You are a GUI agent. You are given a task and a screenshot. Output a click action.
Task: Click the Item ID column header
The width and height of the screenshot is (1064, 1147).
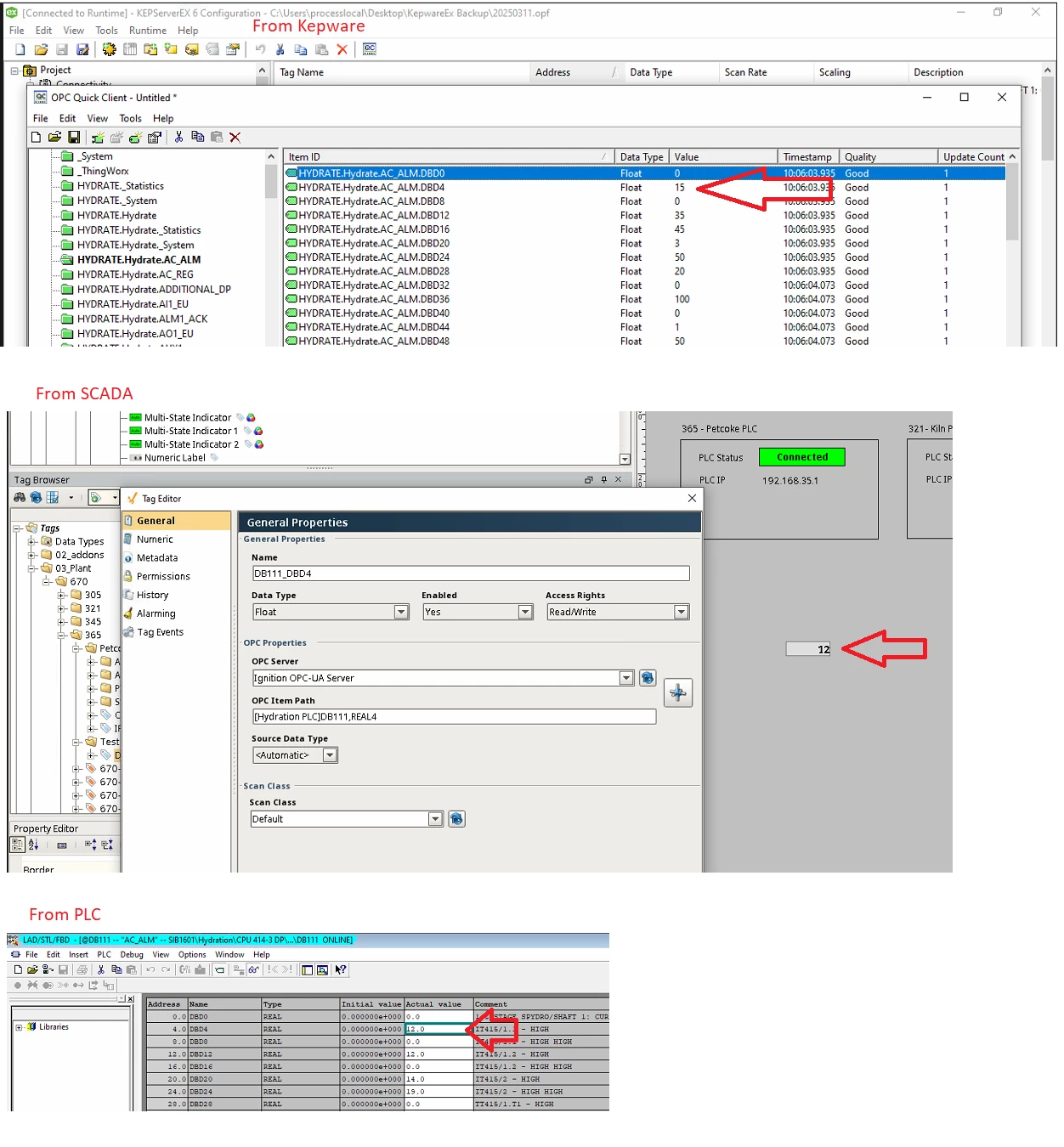(449, 157)
